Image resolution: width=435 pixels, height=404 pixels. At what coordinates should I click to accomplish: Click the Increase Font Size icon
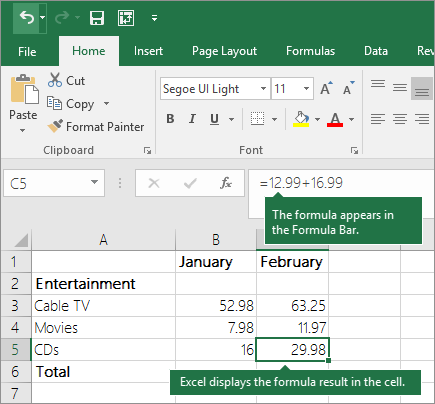[326, 88]
